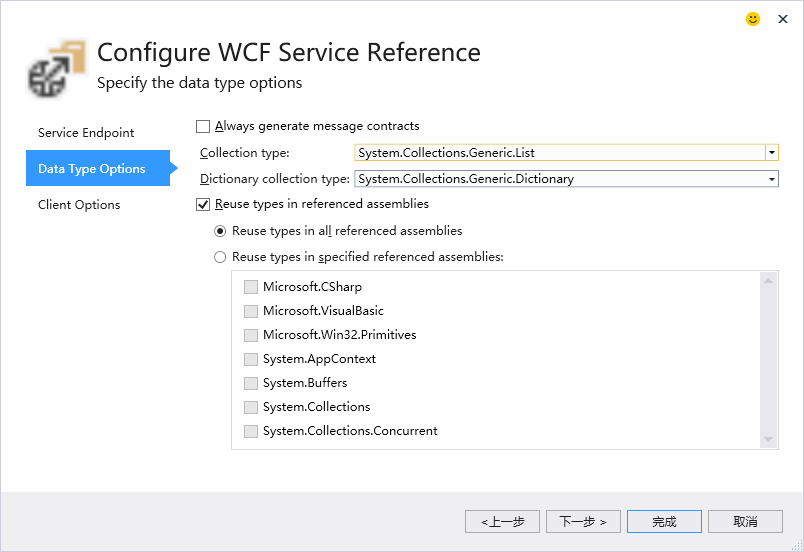
Task: Select the Data Type Options page
Action: coord(98,168)
